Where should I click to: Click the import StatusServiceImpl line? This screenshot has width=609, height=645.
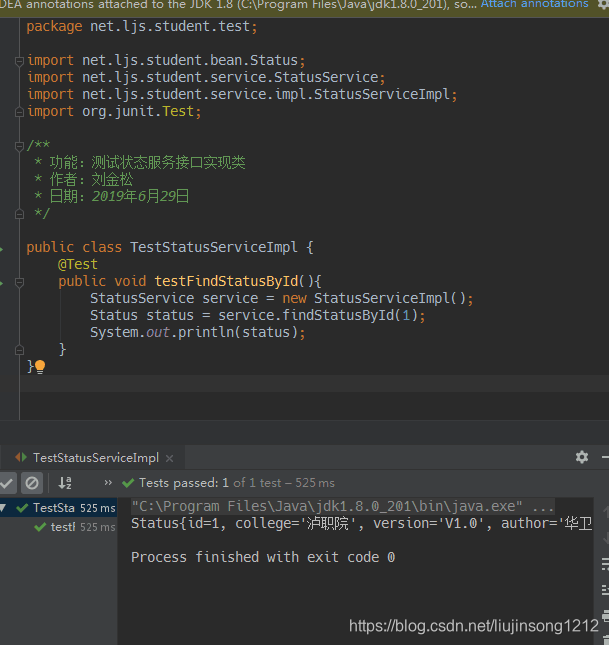point(242,95)
